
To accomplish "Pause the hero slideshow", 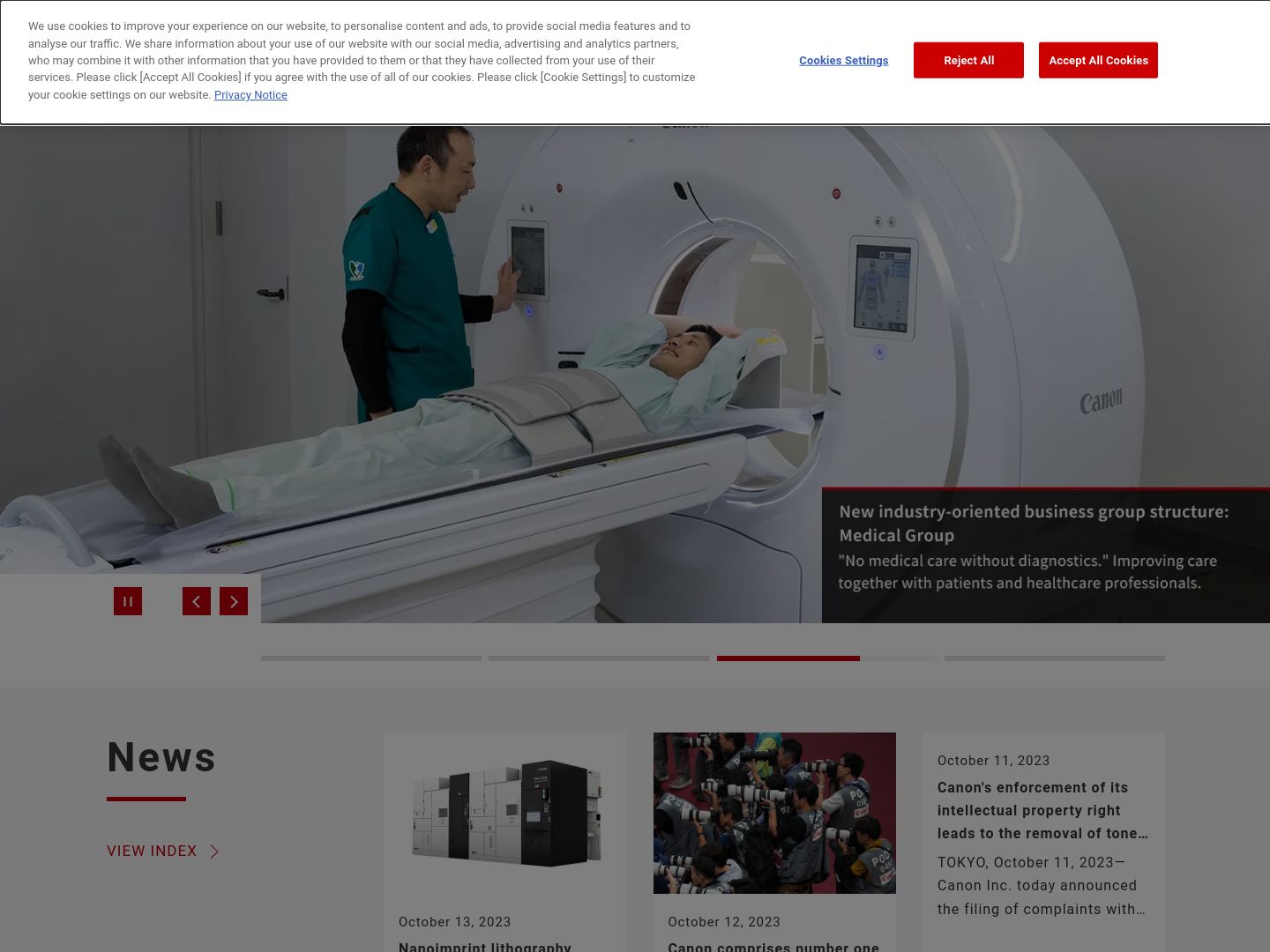I will point(128,601).
